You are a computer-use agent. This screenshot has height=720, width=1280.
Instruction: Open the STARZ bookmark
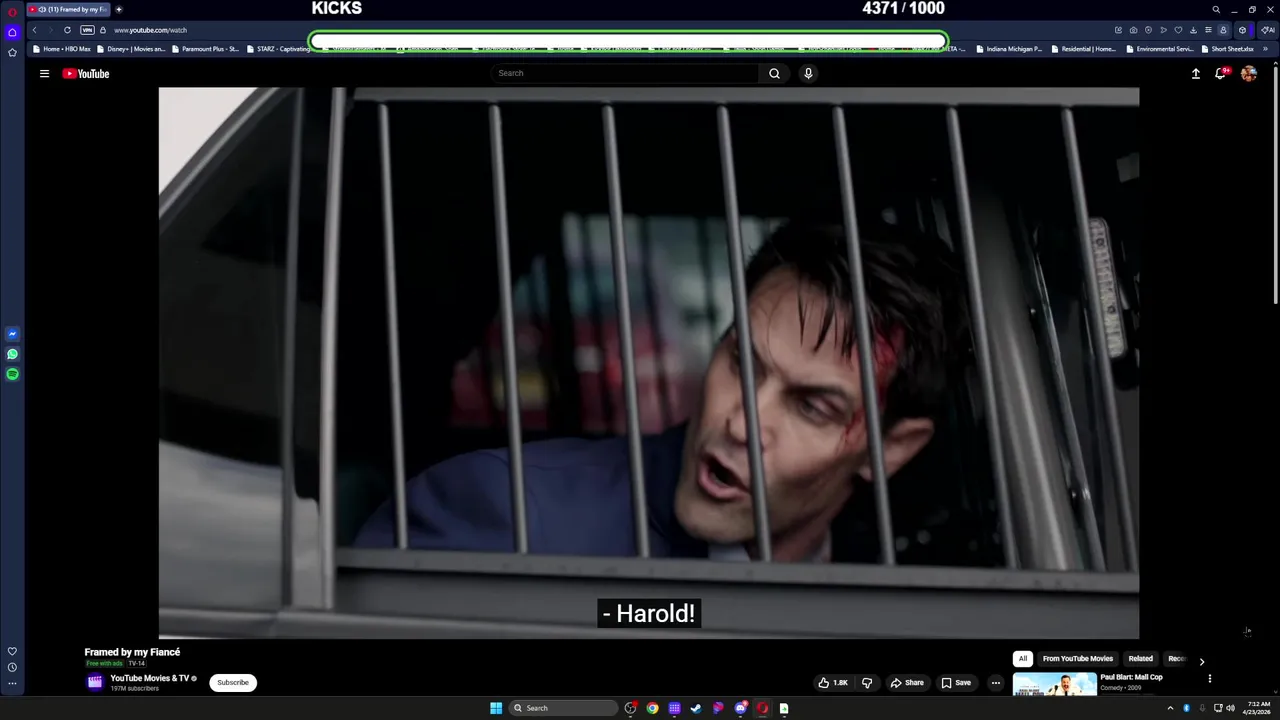(278, 48)
